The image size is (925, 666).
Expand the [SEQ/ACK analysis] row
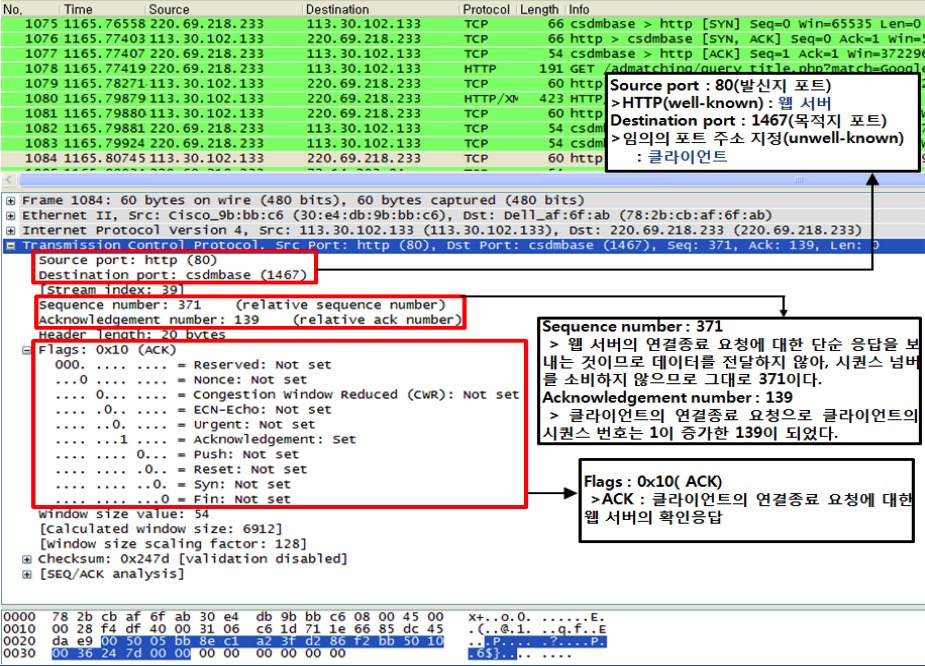pyautogui.click(x=27, y=574)
